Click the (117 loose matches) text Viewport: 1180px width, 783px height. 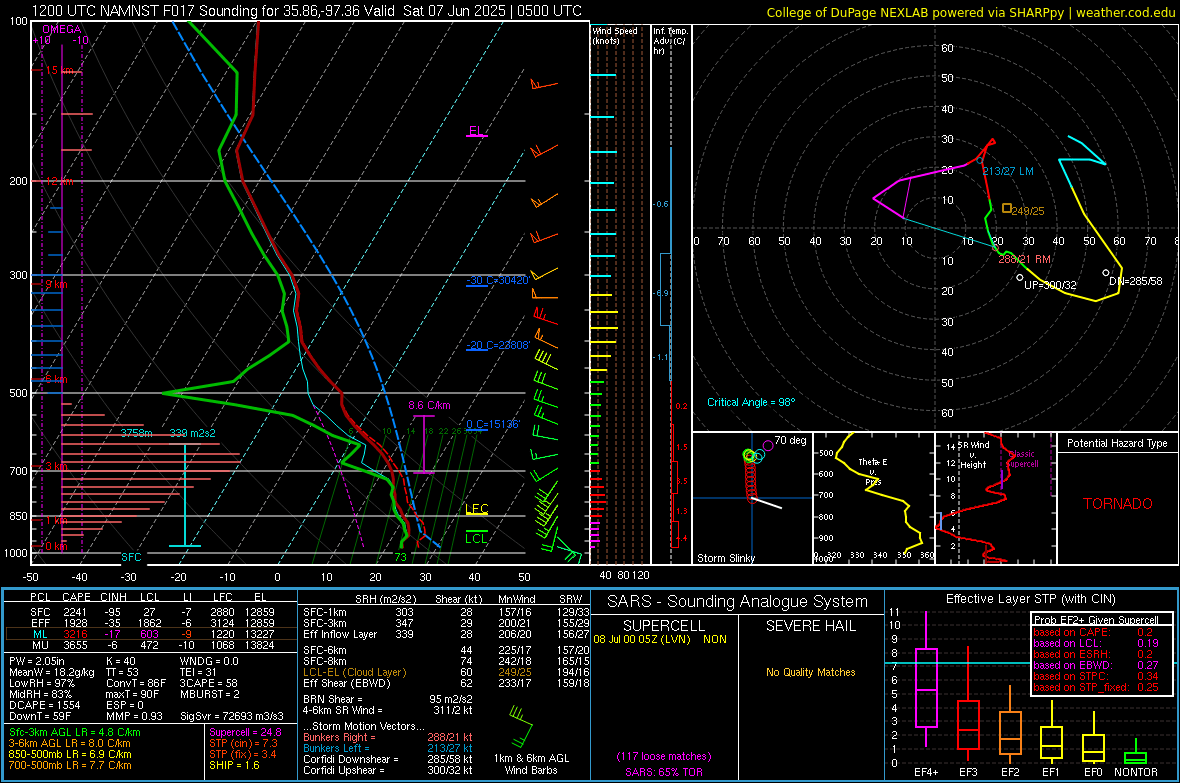point(664,757)
